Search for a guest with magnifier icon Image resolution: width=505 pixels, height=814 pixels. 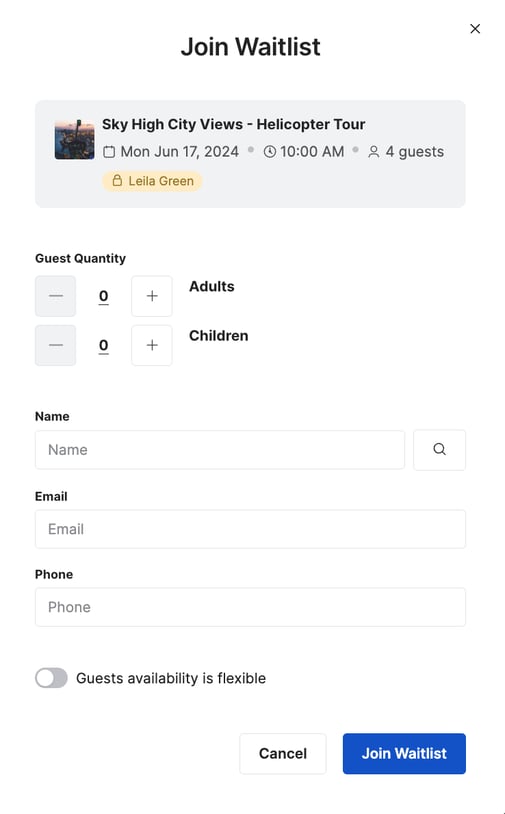(439, 450)
